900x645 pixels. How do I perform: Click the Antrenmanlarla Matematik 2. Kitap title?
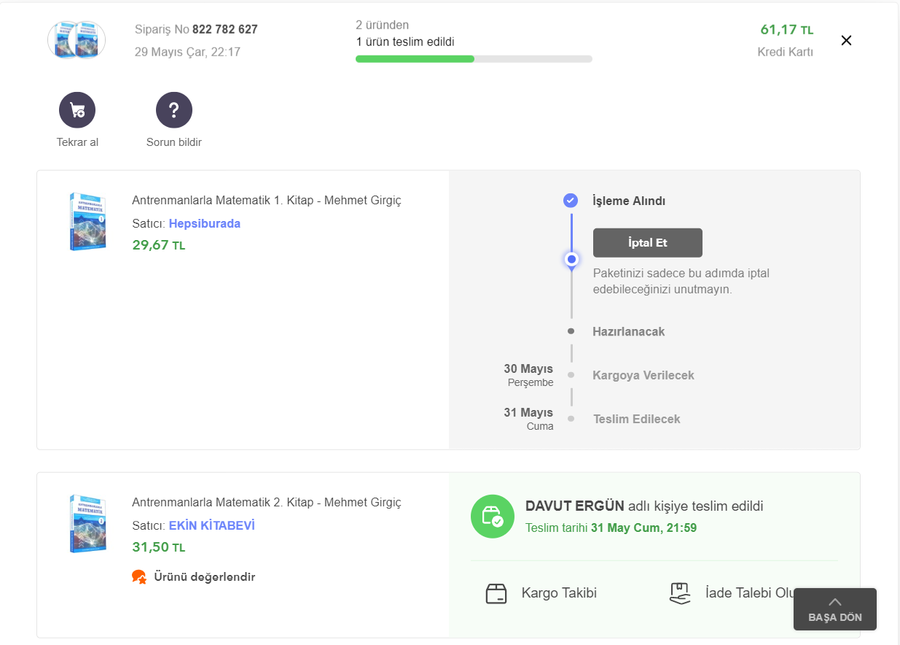(x=266, y=502)
